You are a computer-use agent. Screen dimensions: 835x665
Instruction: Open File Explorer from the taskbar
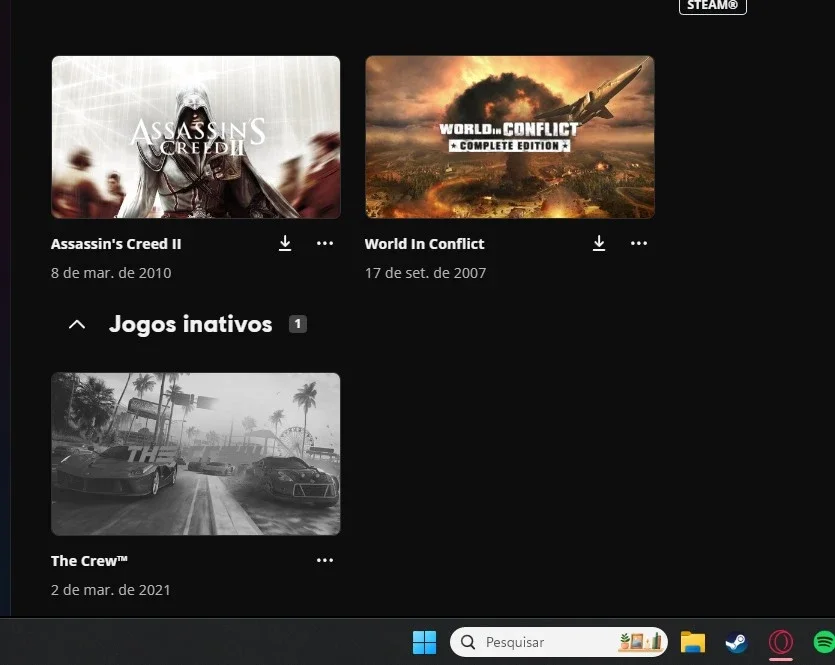[693, 642]
